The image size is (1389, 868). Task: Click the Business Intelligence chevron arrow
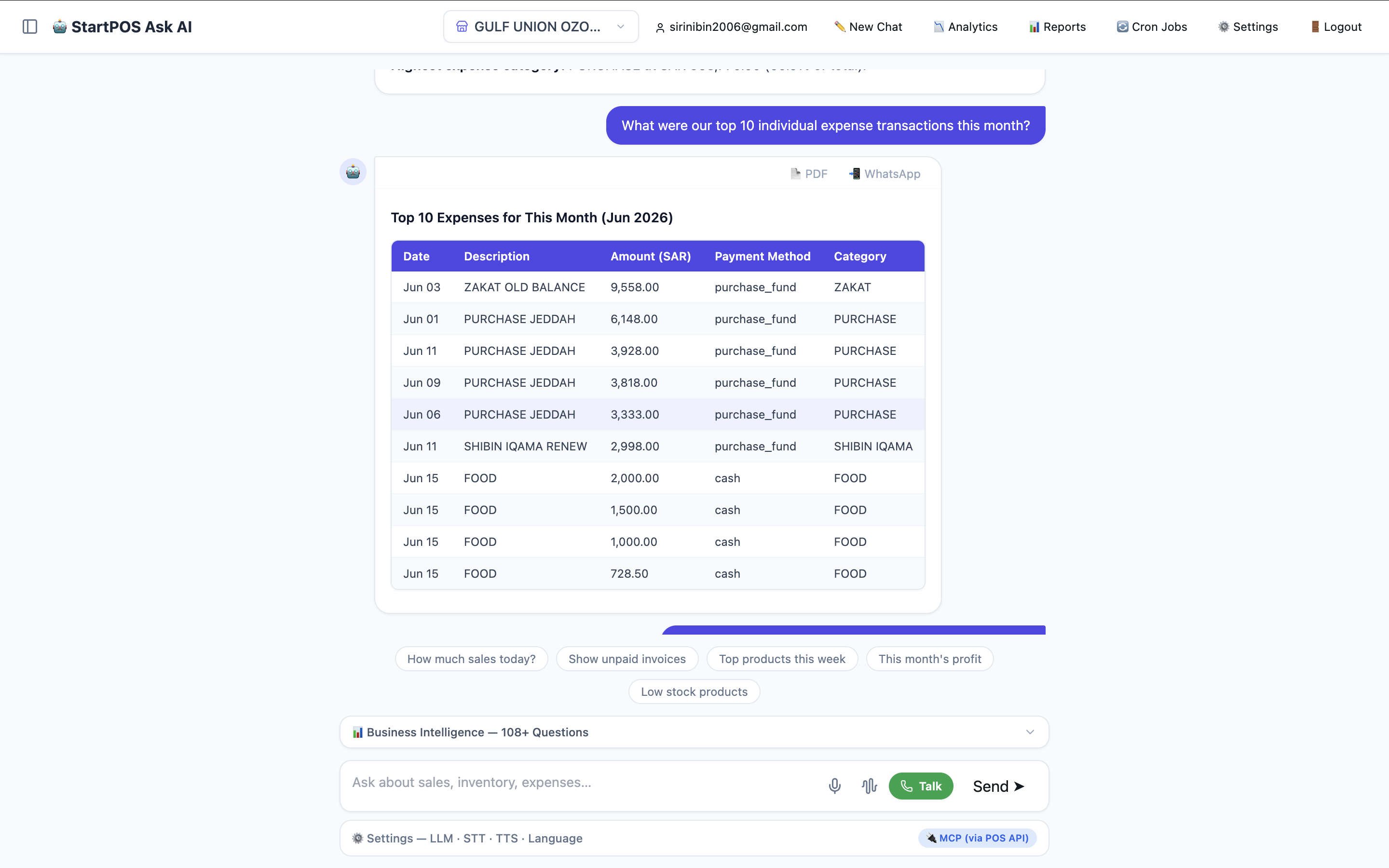coord(1030,732)
